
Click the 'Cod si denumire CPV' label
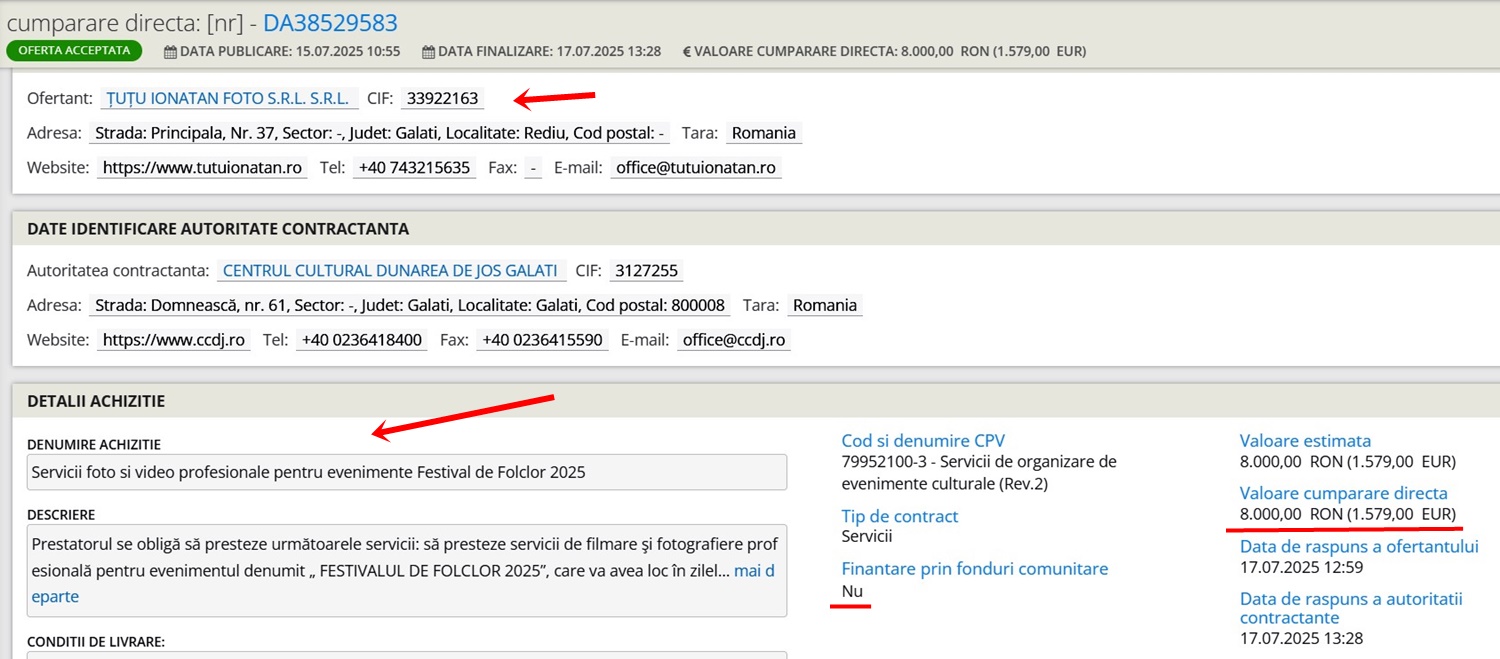click(x=923, y=440)
